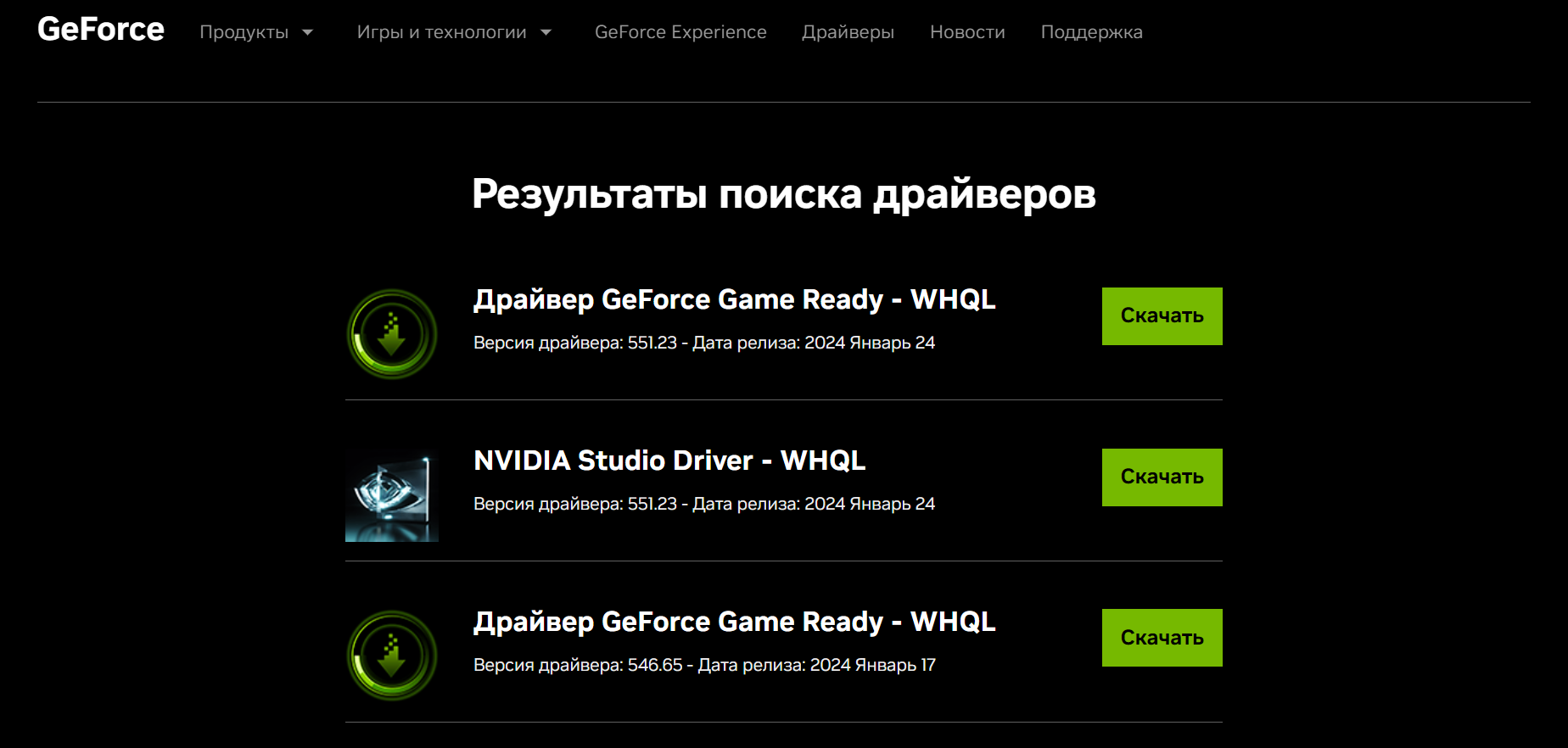Expand the Продукты dropdown arrow
Viewport: 1568px width, 748px height.
point(308,32)
